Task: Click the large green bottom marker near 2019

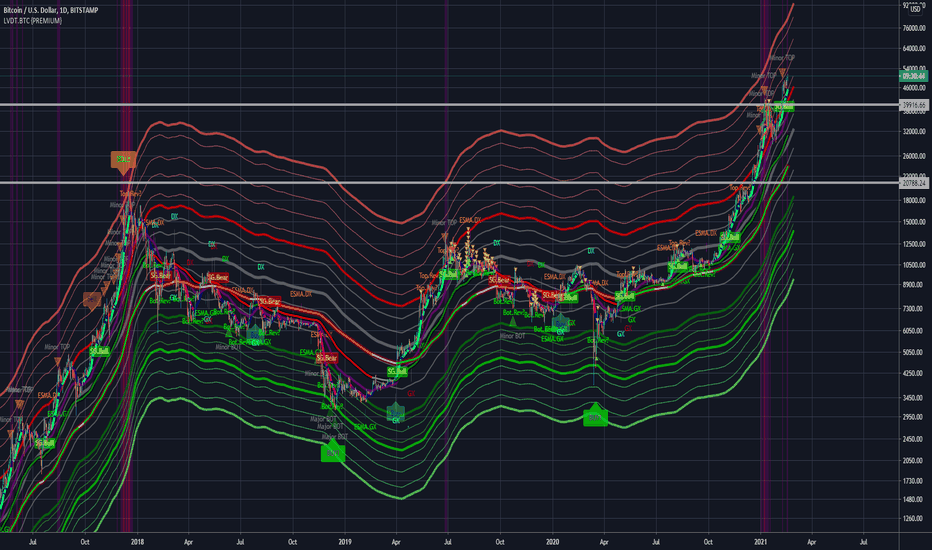Action: pyautogui.click(x=333, y=452)
